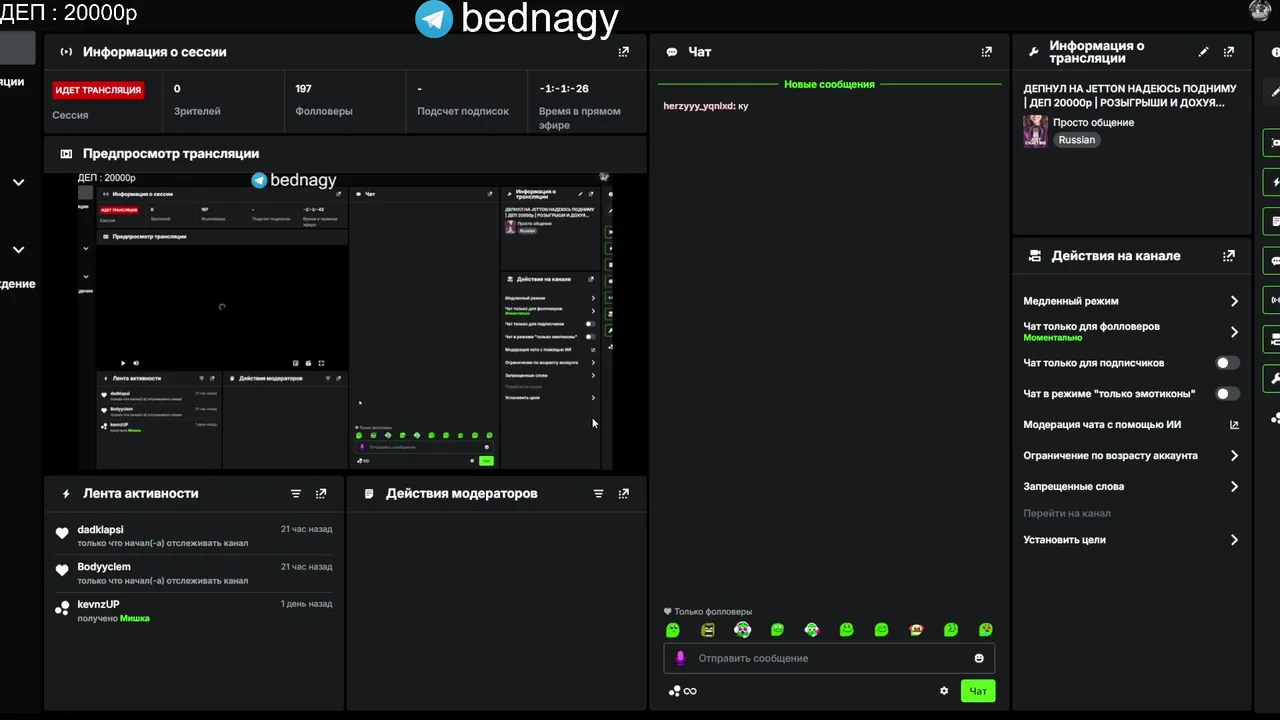Click the green Чат send button
The height and width of the screenshot is (720, 1280).
point(978,691)
